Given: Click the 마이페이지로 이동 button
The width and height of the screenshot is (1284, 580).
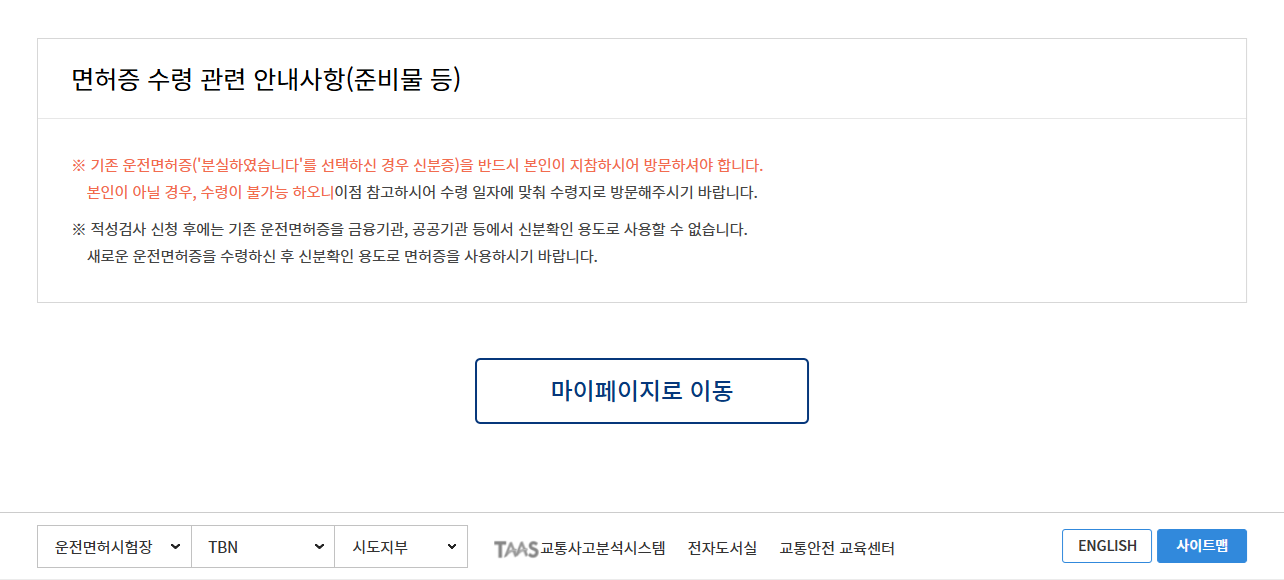Looking at the screenshot, I should coord(641,390).
